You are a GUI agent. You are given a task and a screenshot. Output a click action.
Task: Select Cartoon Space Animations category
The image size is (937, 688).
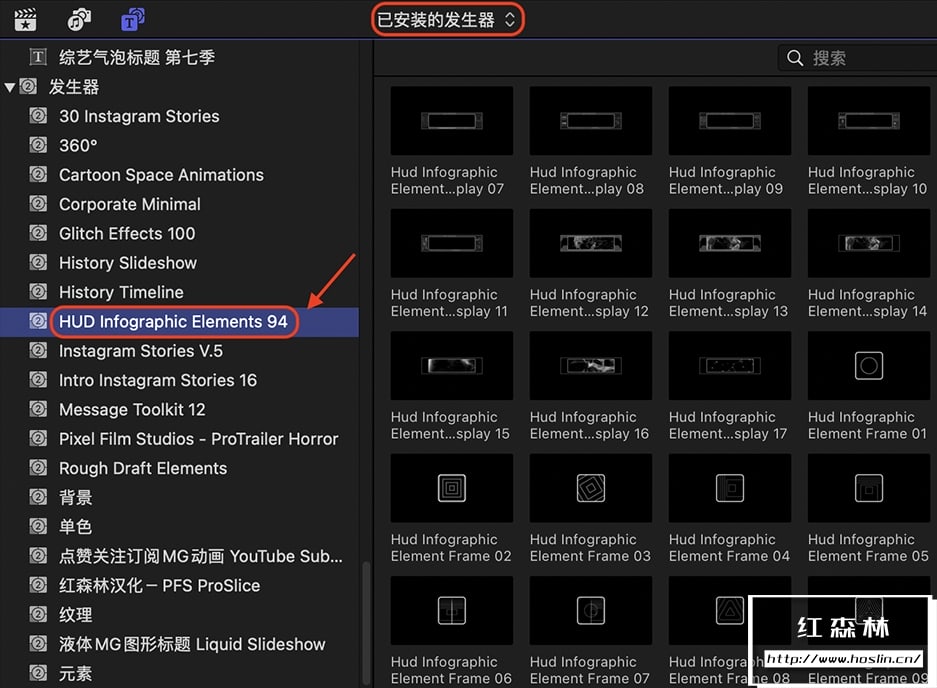[x=161, y=175]
